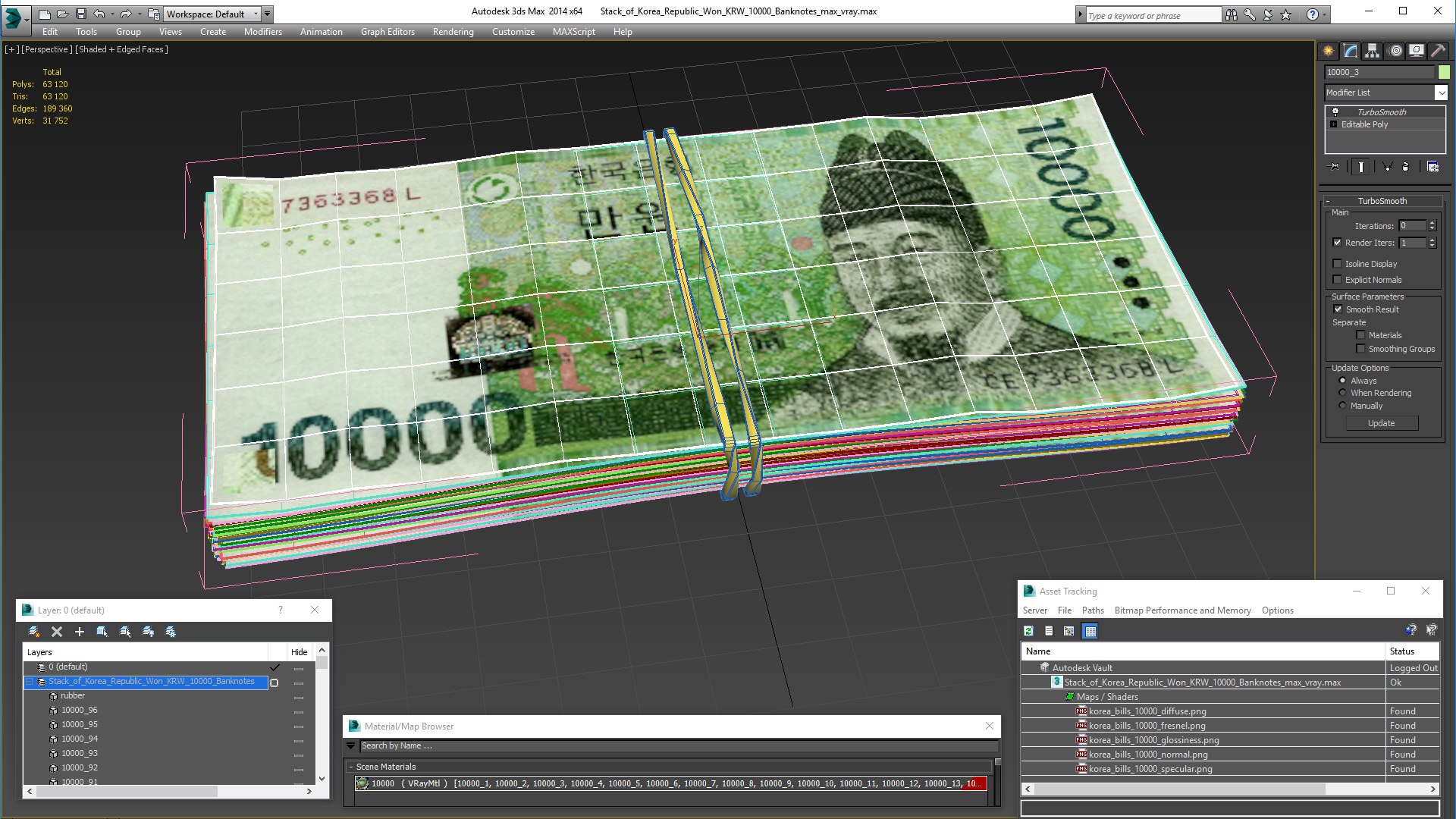Screen dimensions: 1456x819
Task: Switch Asset Tracking to table view
Action: 1090,631
